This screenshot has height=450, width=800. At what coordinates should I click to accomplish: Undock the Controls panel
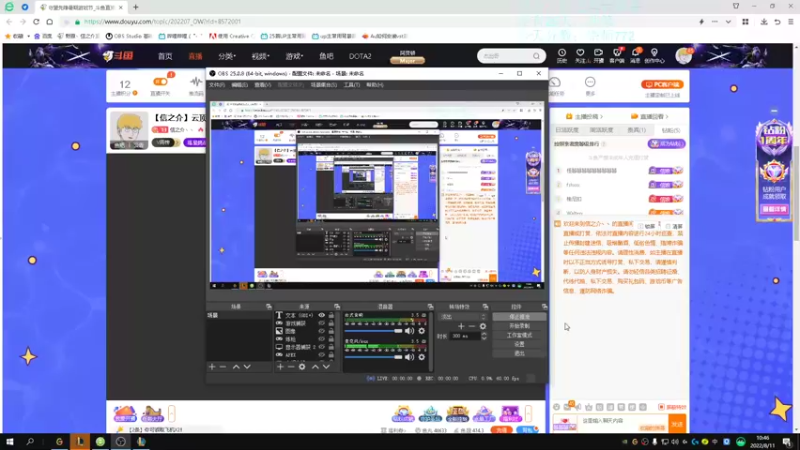544,307
